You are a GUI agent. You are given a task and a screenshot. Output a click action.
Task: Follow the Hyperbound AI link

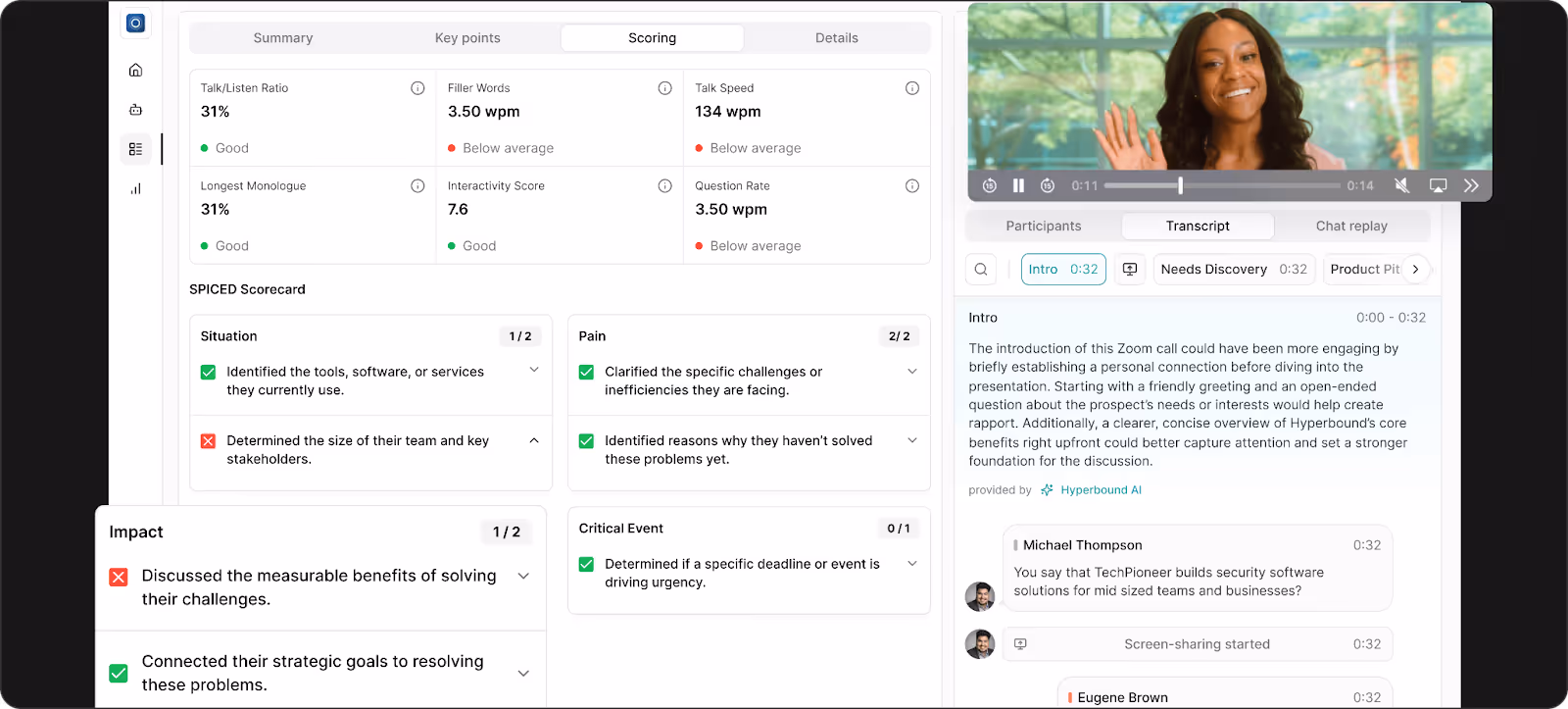[1101, 490]
